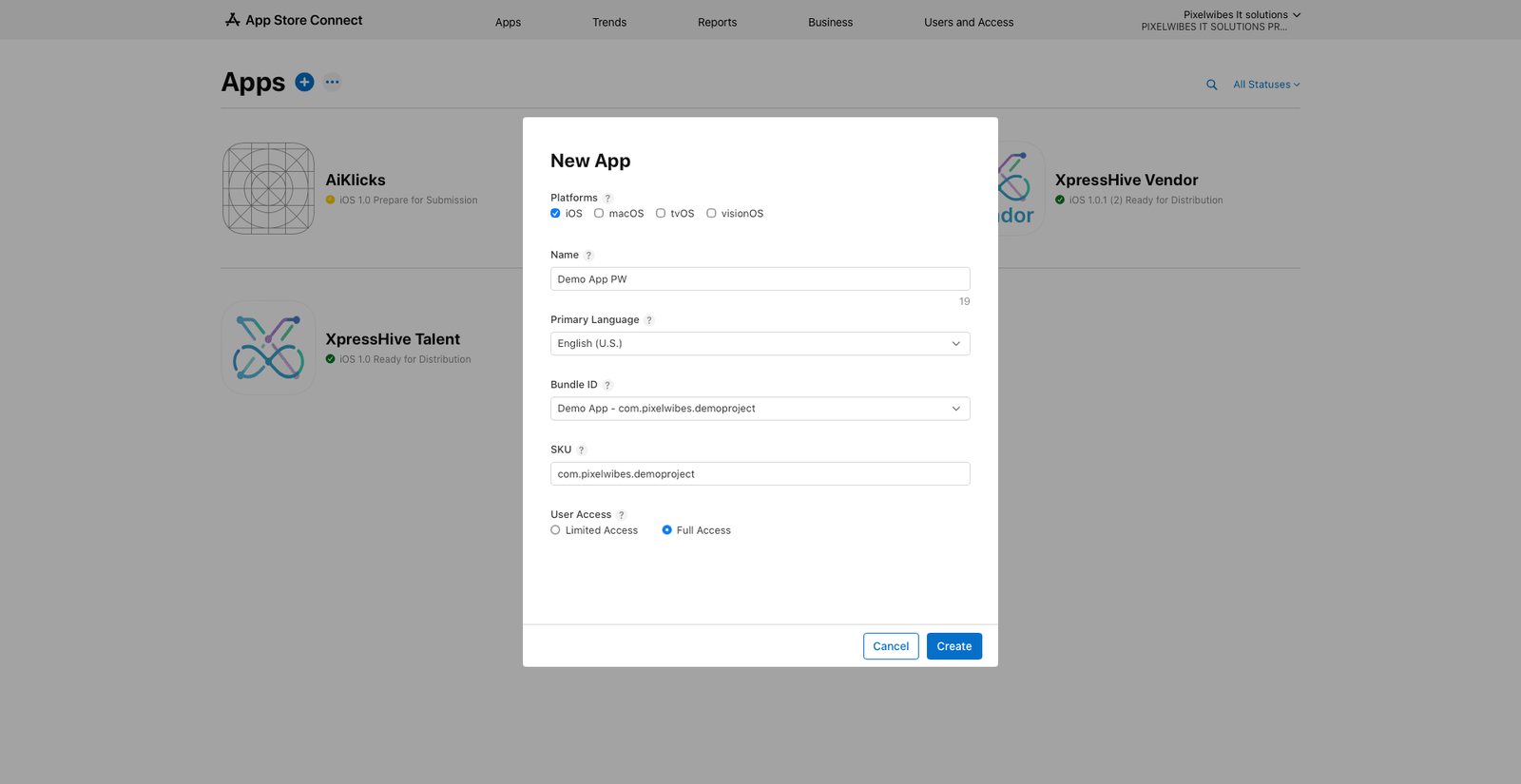Click the search magnifier icon

(x=1212, y=85)
